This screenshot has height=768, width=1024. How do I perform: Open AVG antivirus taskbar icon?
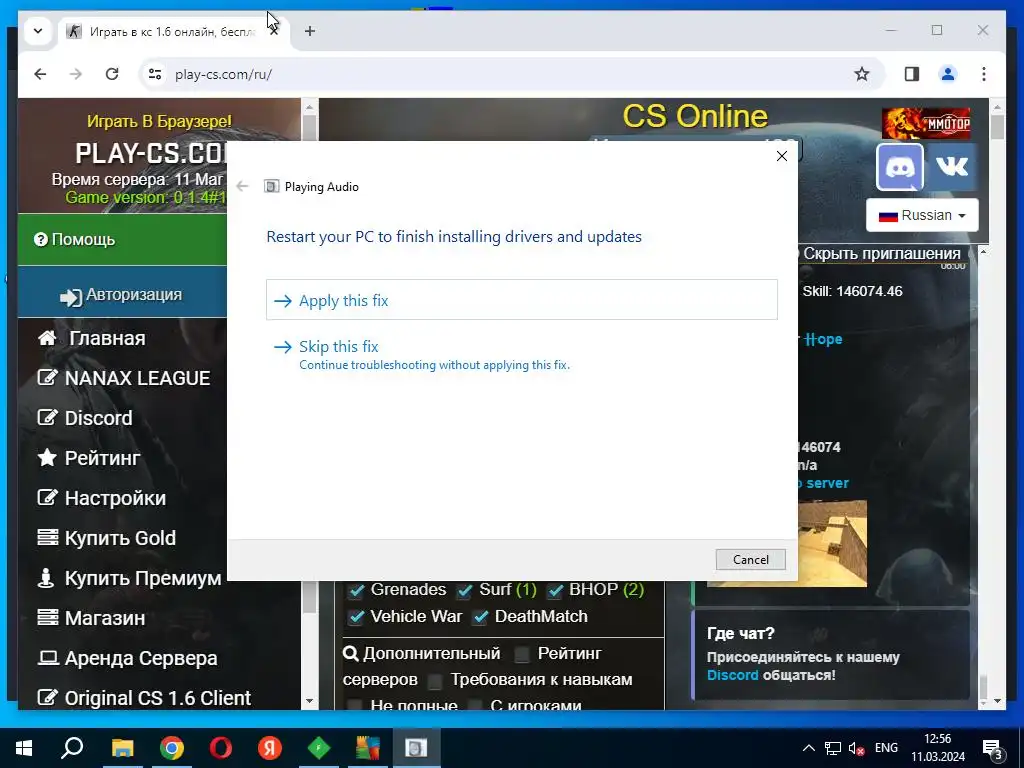point(368,748)
